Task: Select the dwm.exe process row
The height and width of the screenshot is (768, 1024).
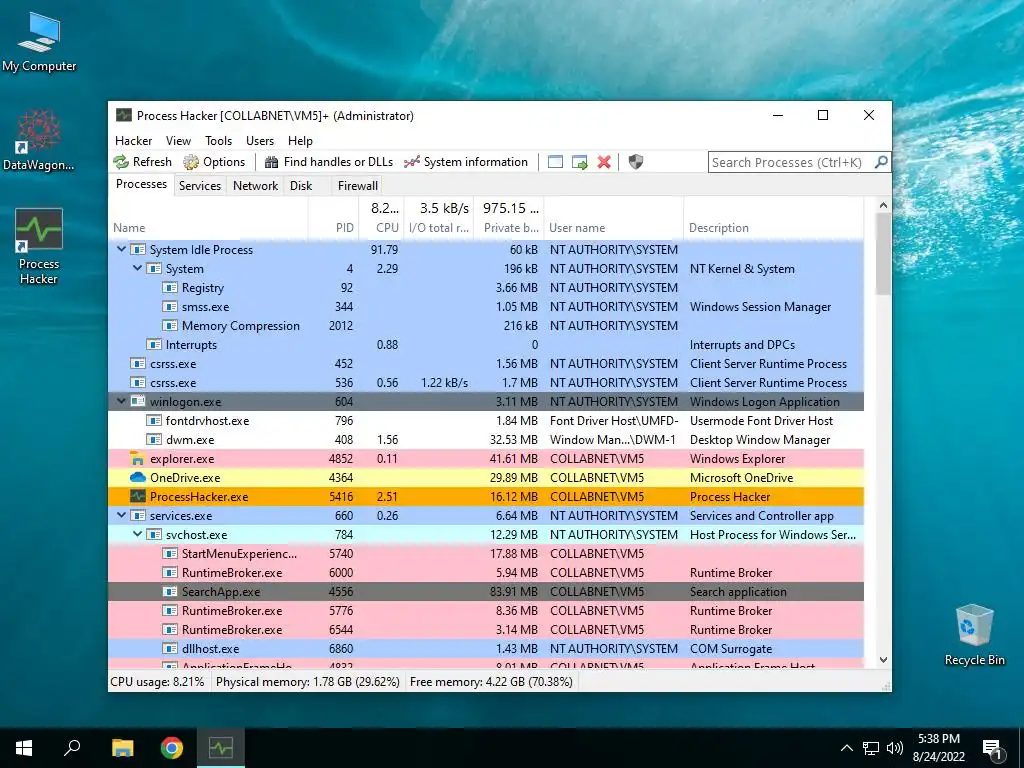Action: (x=486, y=440)
